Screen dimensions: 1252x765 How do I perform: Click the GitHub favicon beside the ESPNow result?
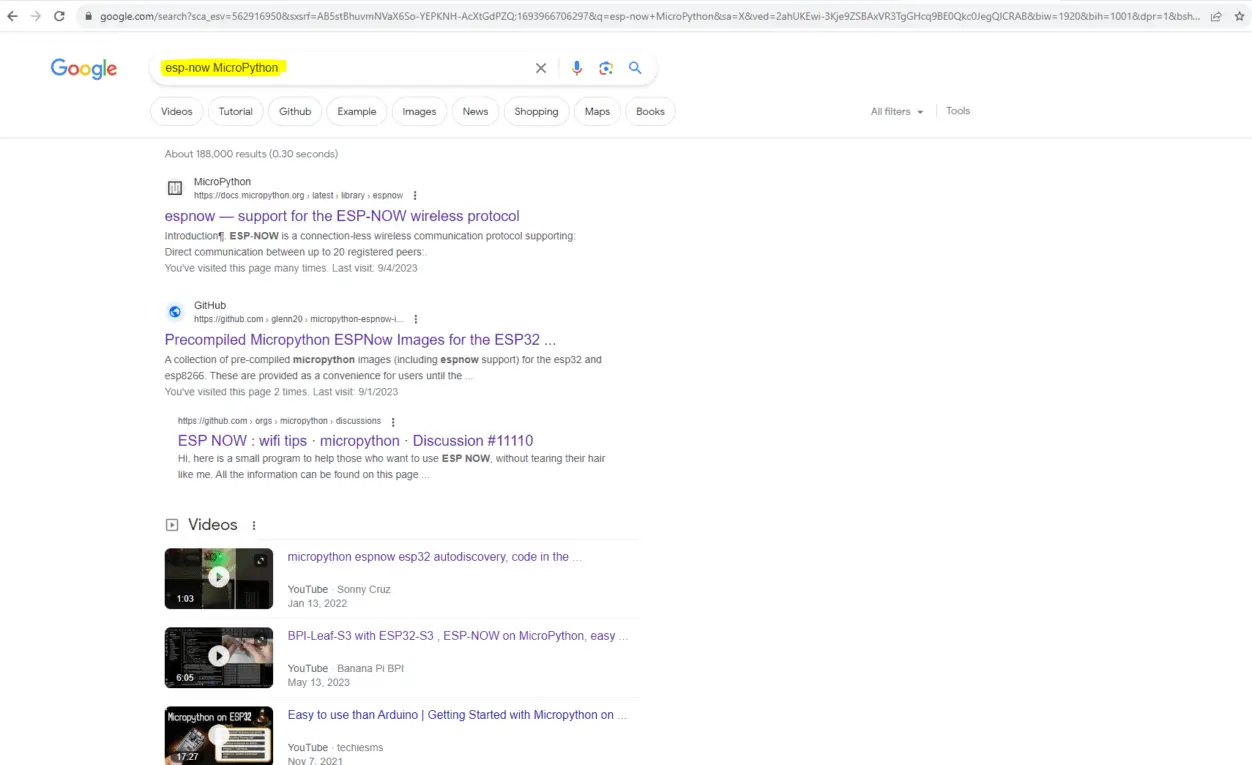(174, 311)
